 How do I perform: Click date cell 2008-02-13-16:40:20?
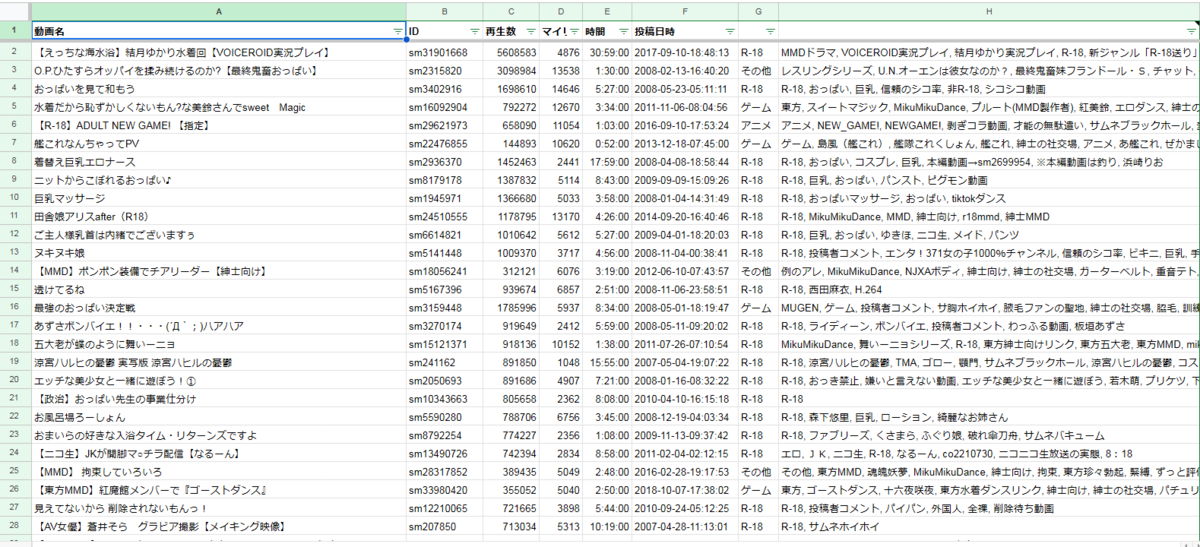pos(685,70)
